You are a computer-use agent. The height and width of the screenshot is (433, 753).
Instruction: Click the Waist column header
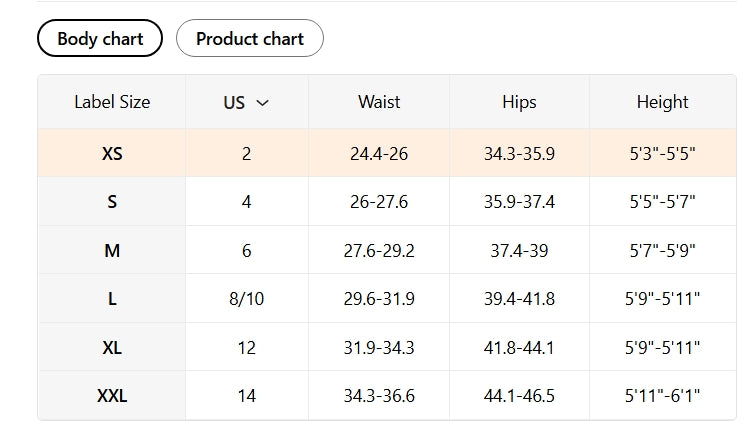379,102
